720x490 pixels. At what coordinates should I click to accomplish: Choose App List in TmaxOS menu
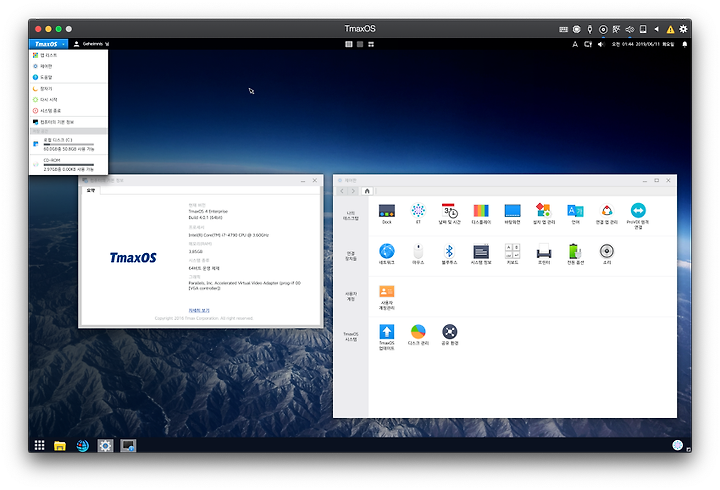point(68,55)
